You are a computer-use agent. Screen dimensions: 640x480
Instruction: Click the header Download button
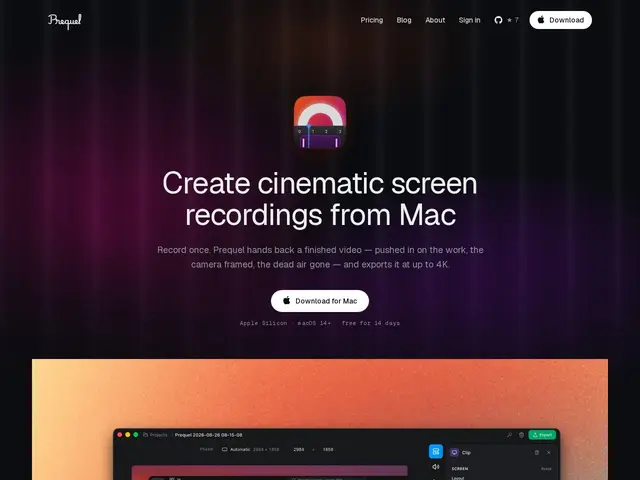pyautogui.click(x=560, y=20)
